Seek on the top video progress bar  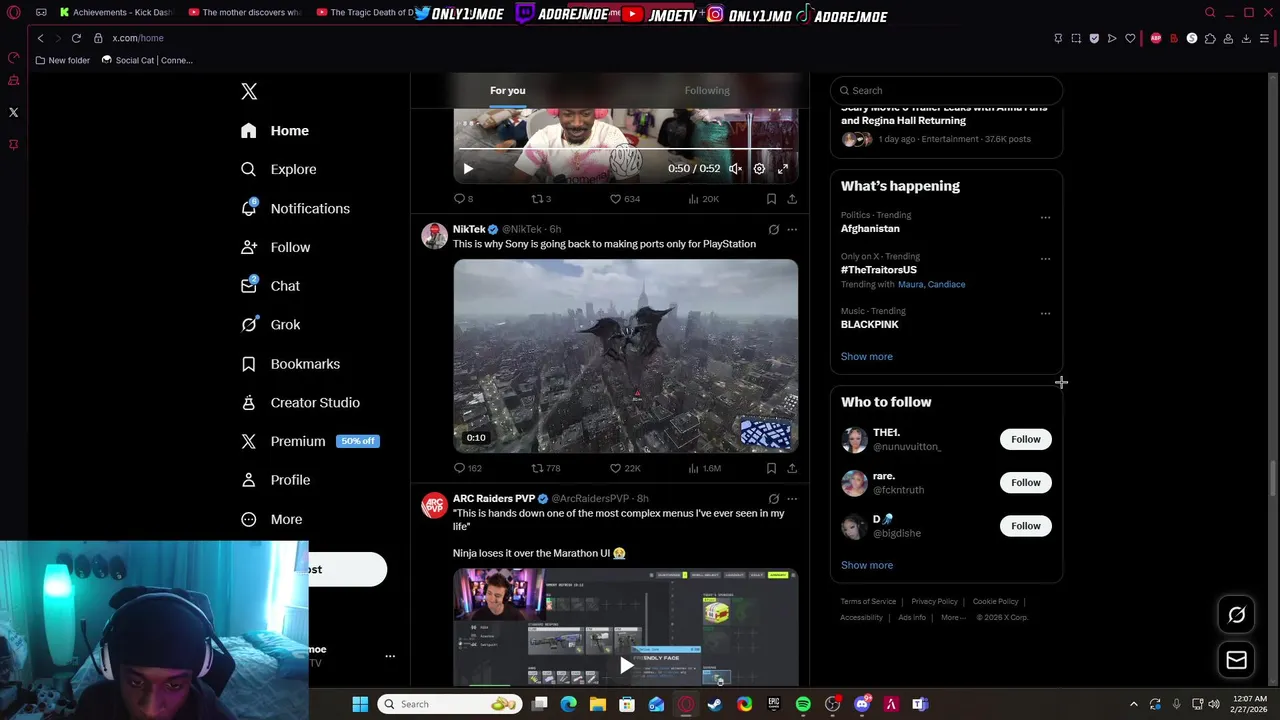[x=625, y=149]
